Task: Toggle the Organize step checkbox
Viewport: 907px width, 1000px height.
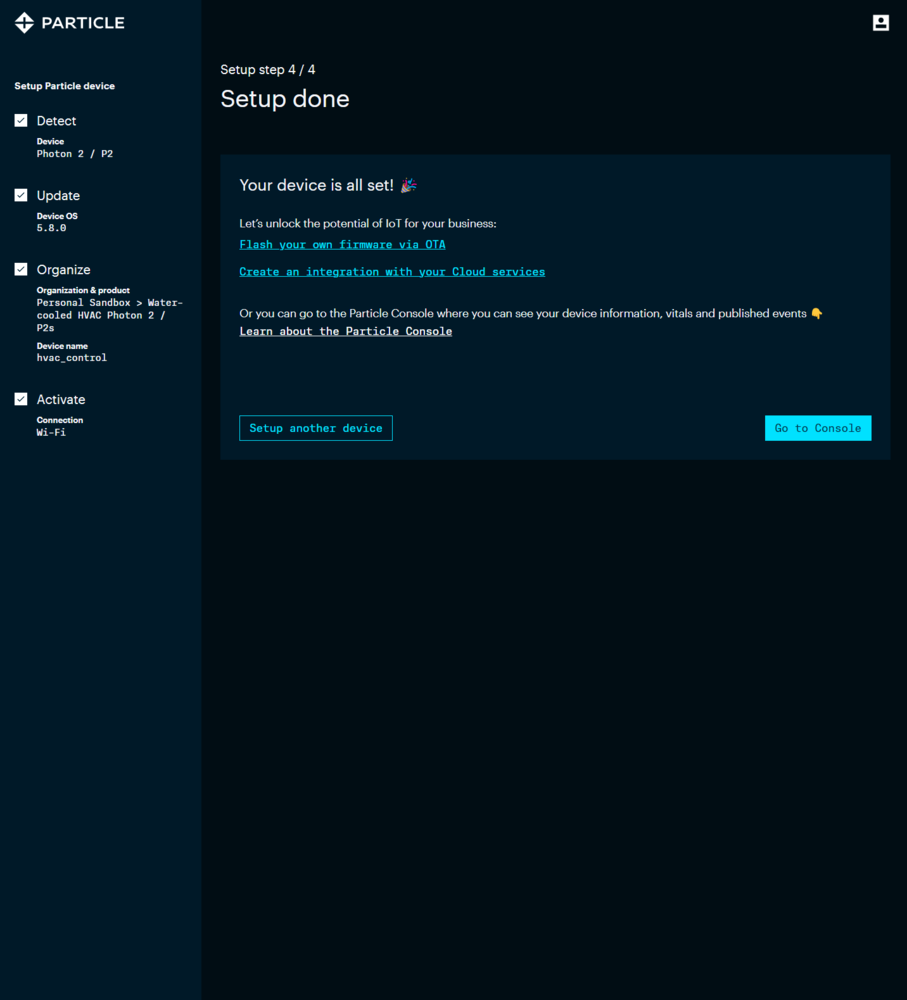Action: pos(21,269)
